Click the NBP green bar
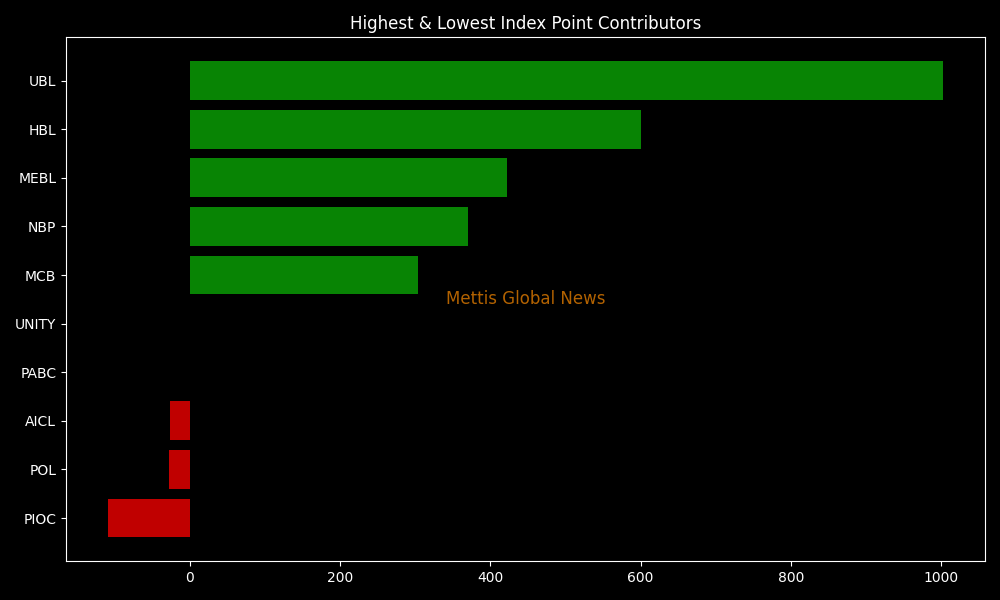This screenshot has height=600, width=1000. point(329,227)
